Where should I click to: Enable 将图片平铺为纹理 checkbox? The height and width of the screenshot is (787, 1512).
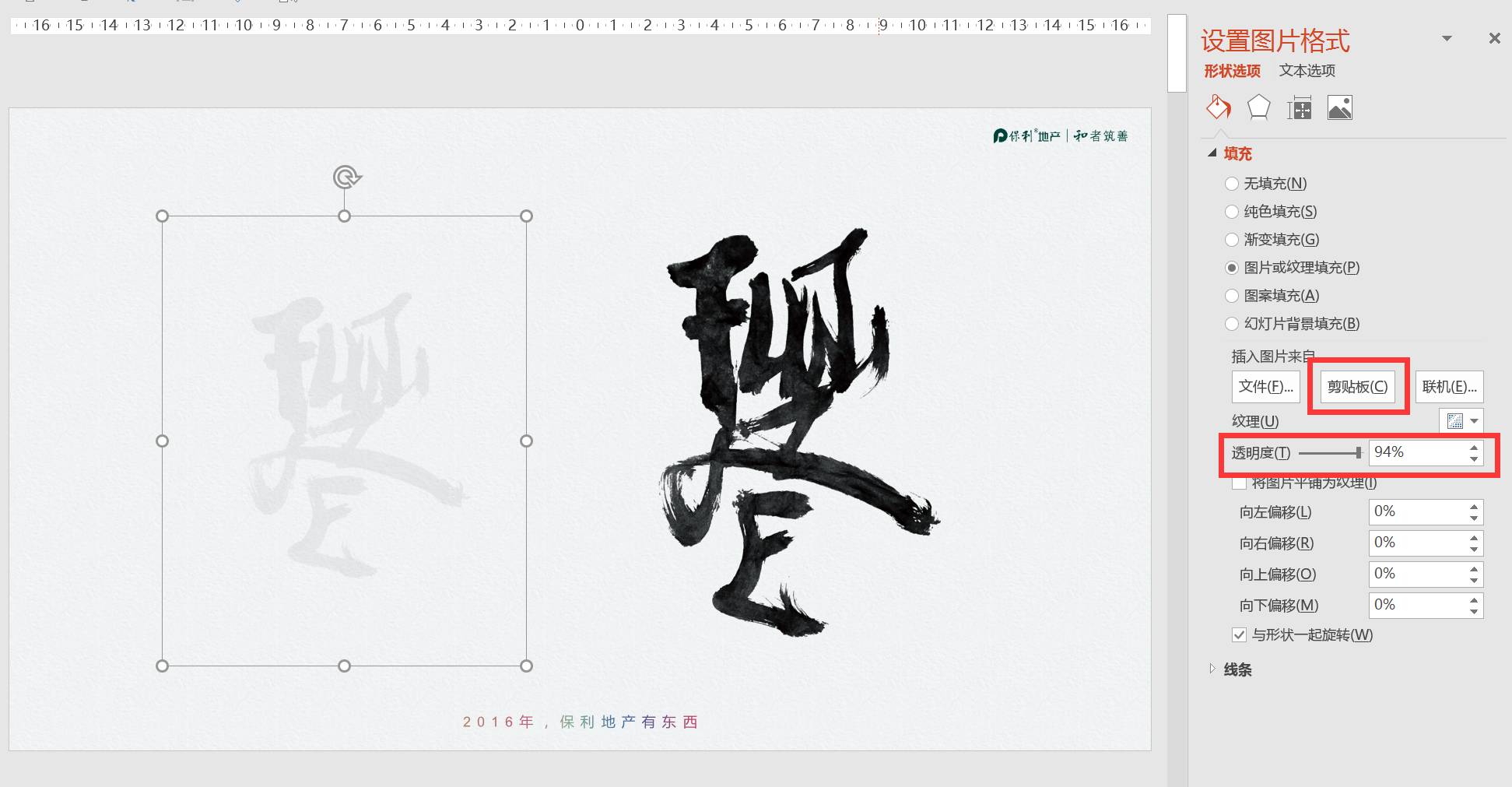click(x=1239, y=483)
